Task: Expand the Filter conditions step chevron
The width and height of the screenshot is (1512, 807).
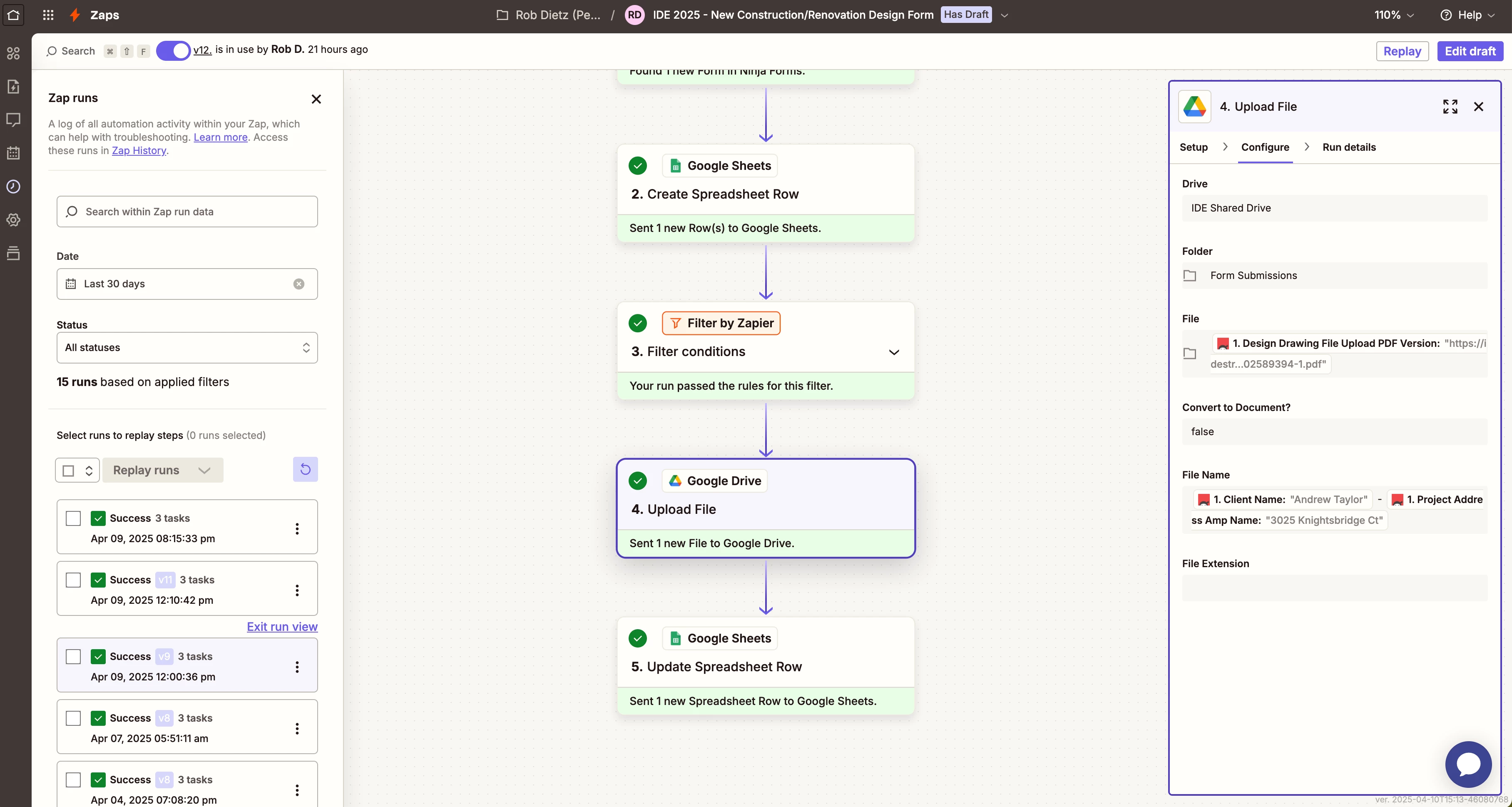Action: click(x=894, y=352)
